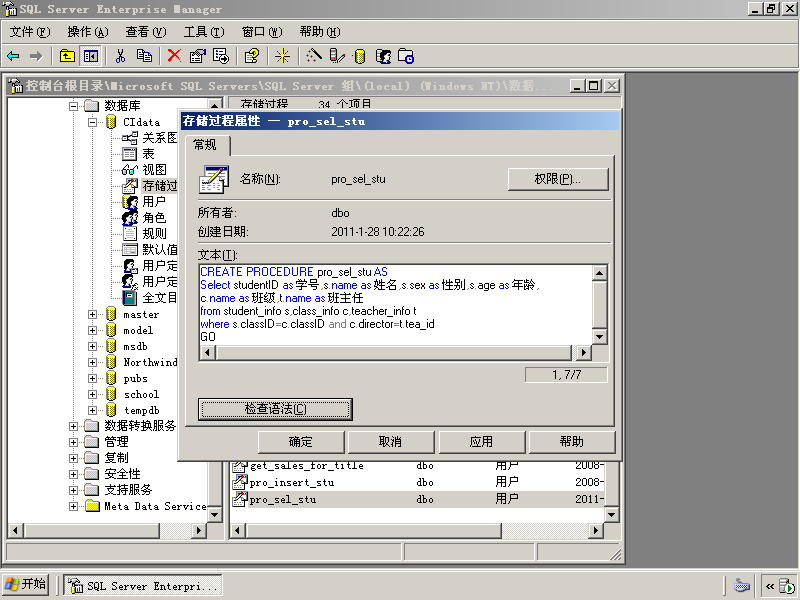Expand hidden tray icons chevron
Viewport: 800px width, 600px height.
click(x=769, y=586)
